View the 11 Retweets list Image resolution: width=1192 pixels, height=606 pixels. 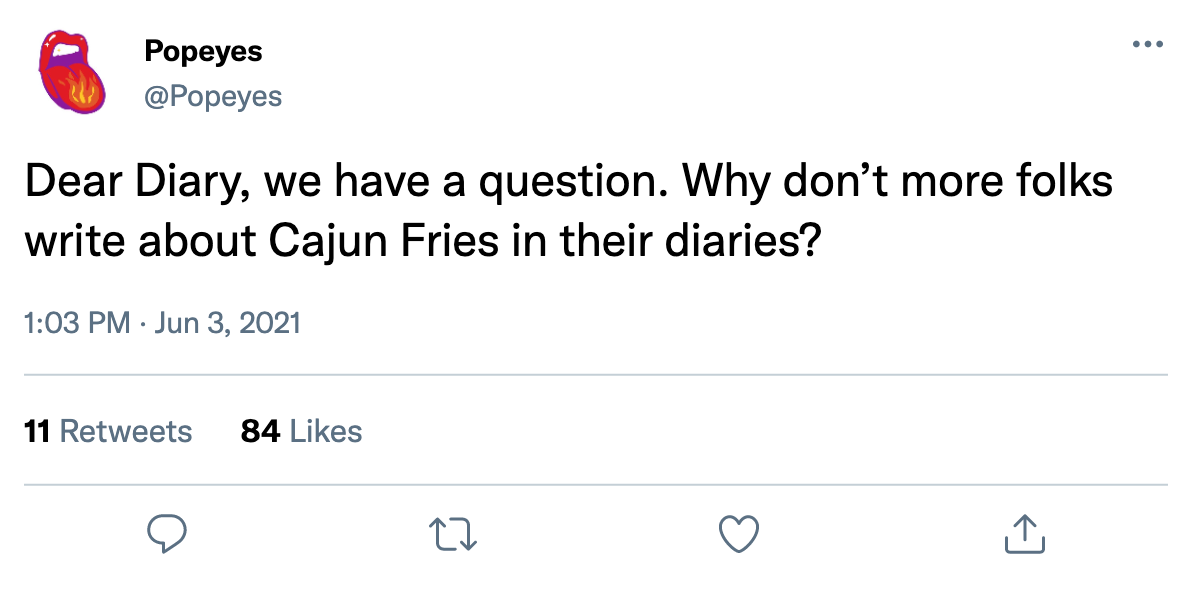tap(108, 431)
